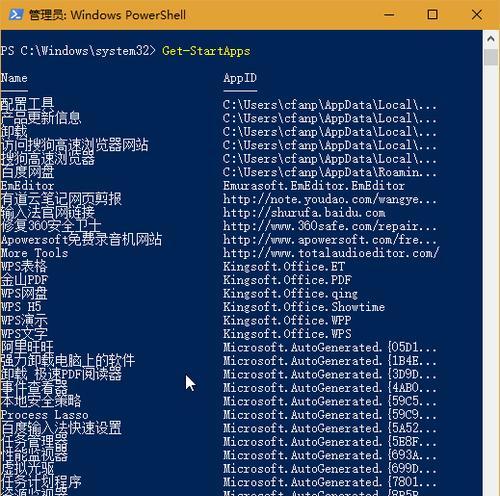Click the 阿里旺旺 name entry
Viewport: 500px width, 496px height.
coord(27,347)
